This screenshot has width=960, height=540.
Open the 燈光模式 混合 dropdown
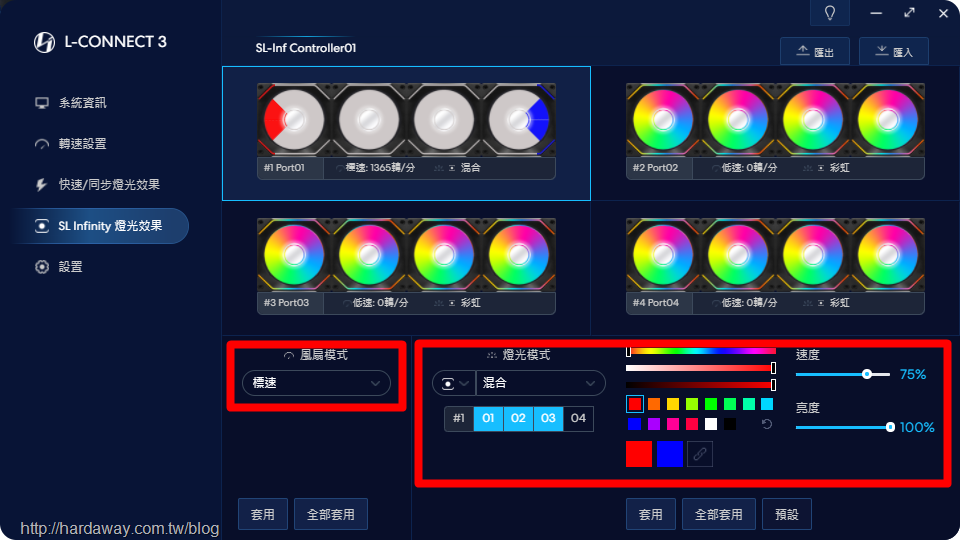[x=540, y=383]
